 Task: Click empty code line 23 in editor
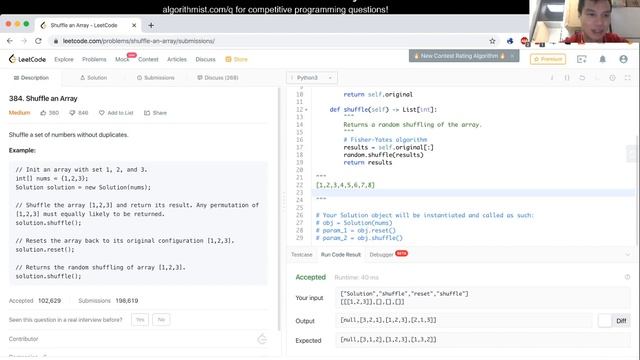coord(473,193)
